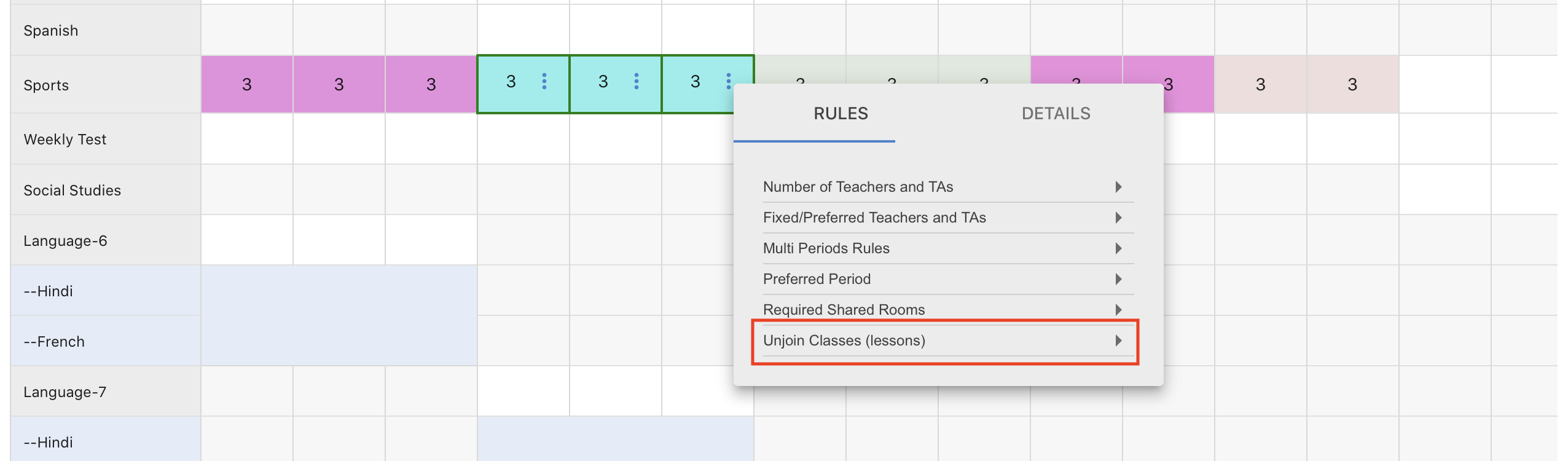
Task: Expand Required Shared Rooms arrow
Action: pos(1119,310)
